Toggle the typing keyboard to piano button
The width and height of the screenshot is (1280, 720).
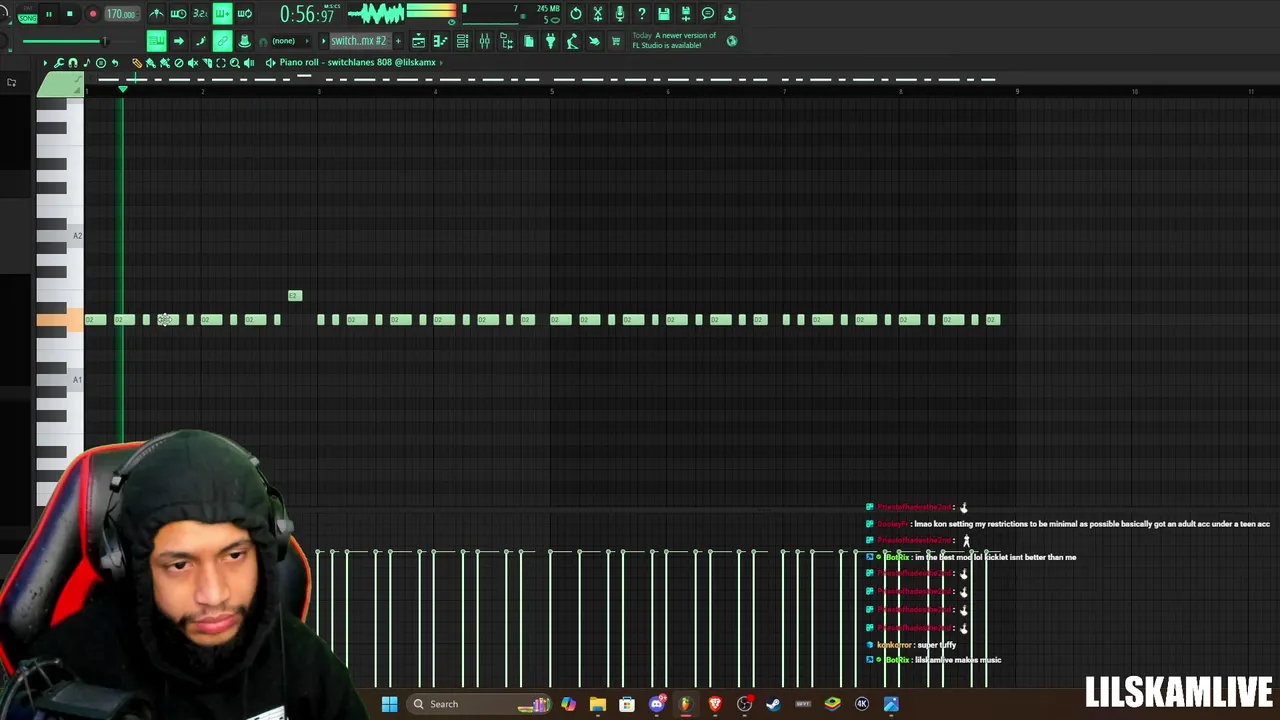coord(156,41)
